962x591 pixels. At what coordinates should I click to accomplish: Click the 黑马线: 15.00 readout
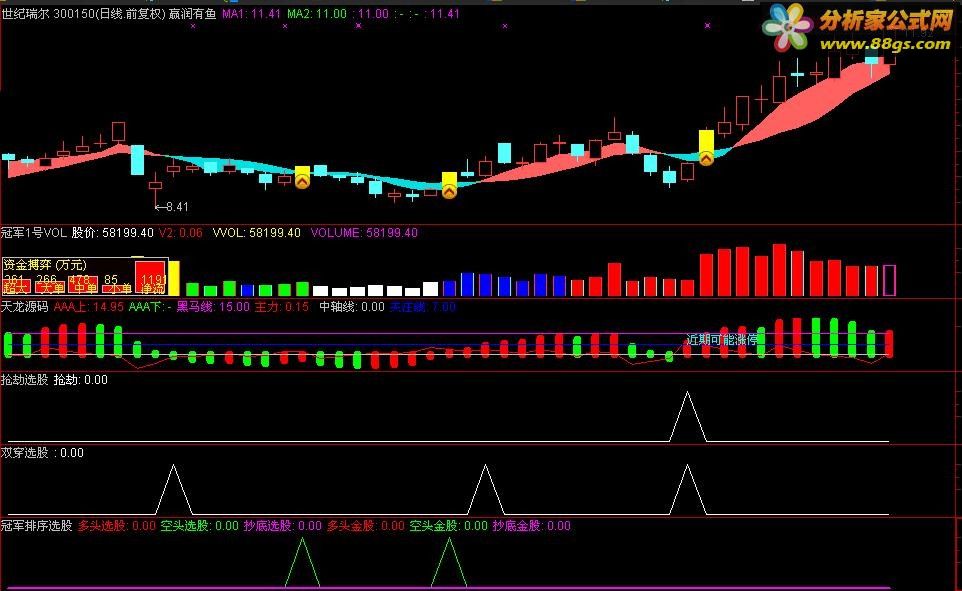213,306
